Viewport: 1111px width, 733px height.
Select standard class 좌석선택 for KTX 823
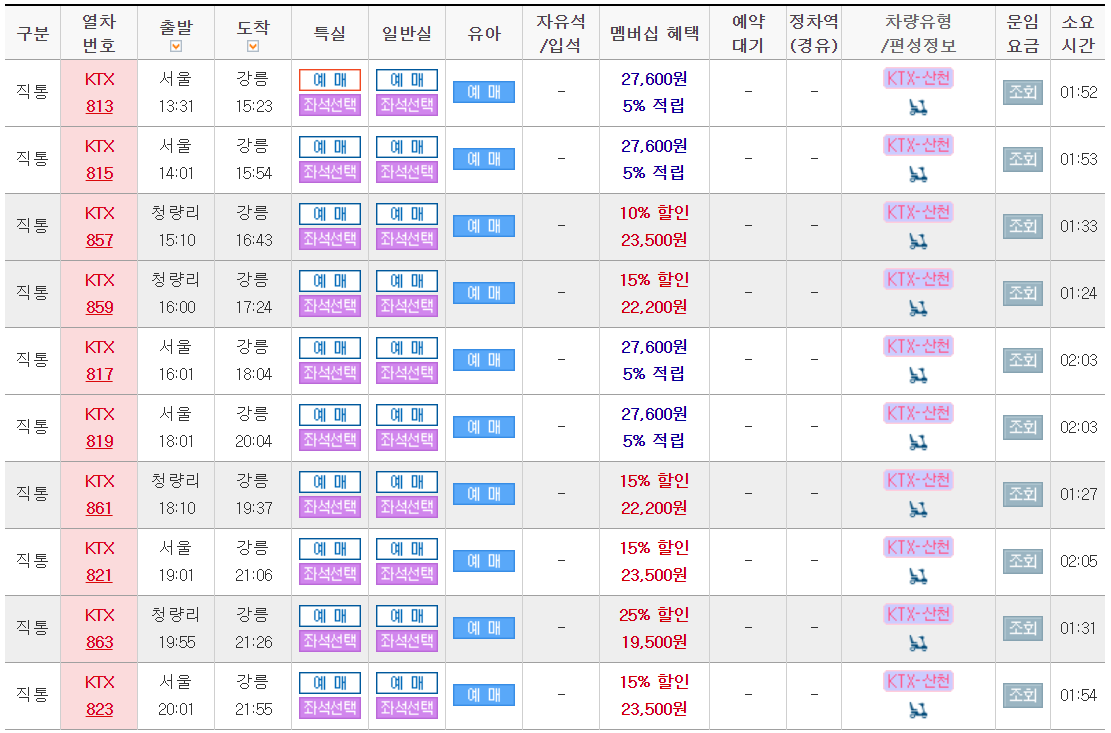pyautogui.click(x=407, y=708)
